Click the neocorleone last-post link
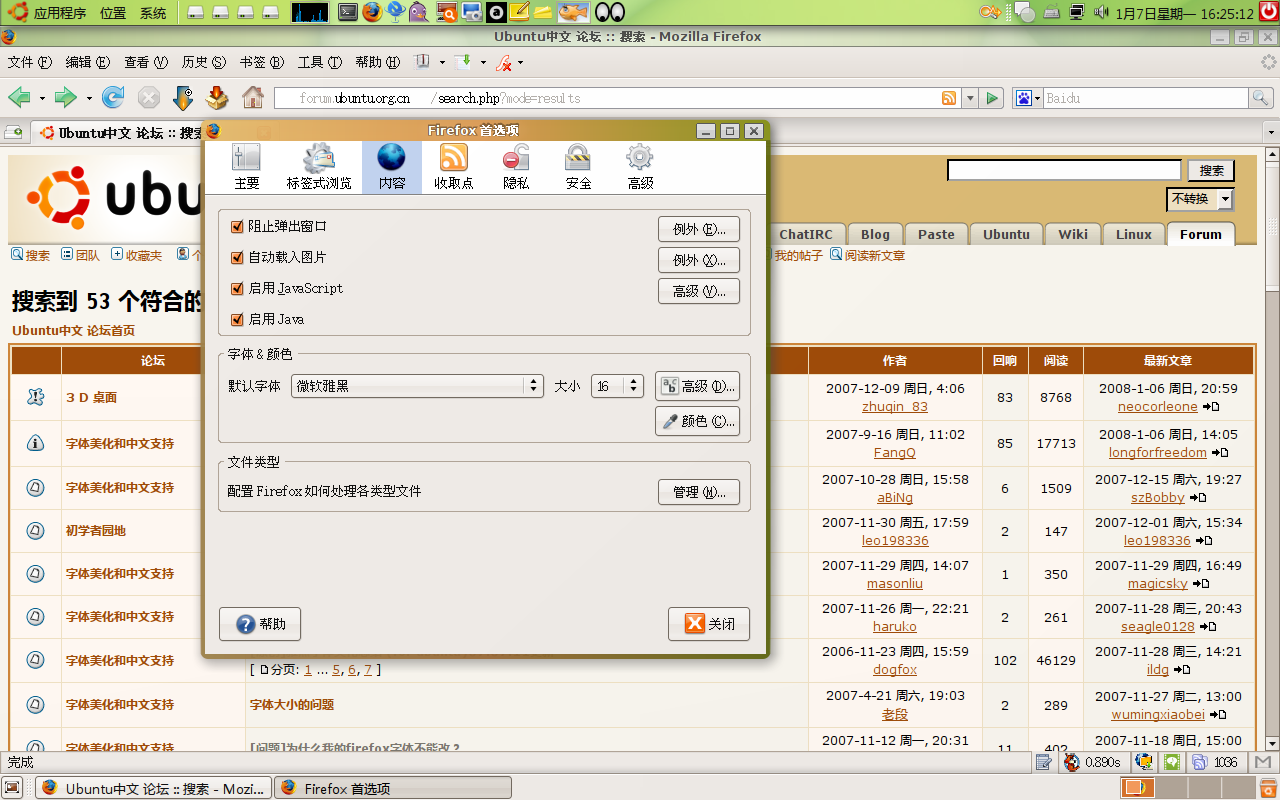 coord(1157,407)
